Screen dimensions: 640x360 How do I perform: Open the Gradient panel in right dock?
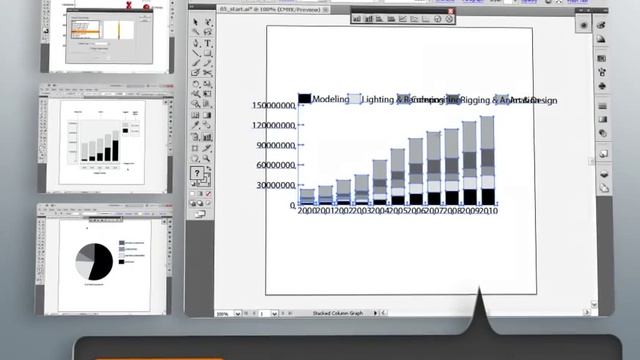(602, 120)
